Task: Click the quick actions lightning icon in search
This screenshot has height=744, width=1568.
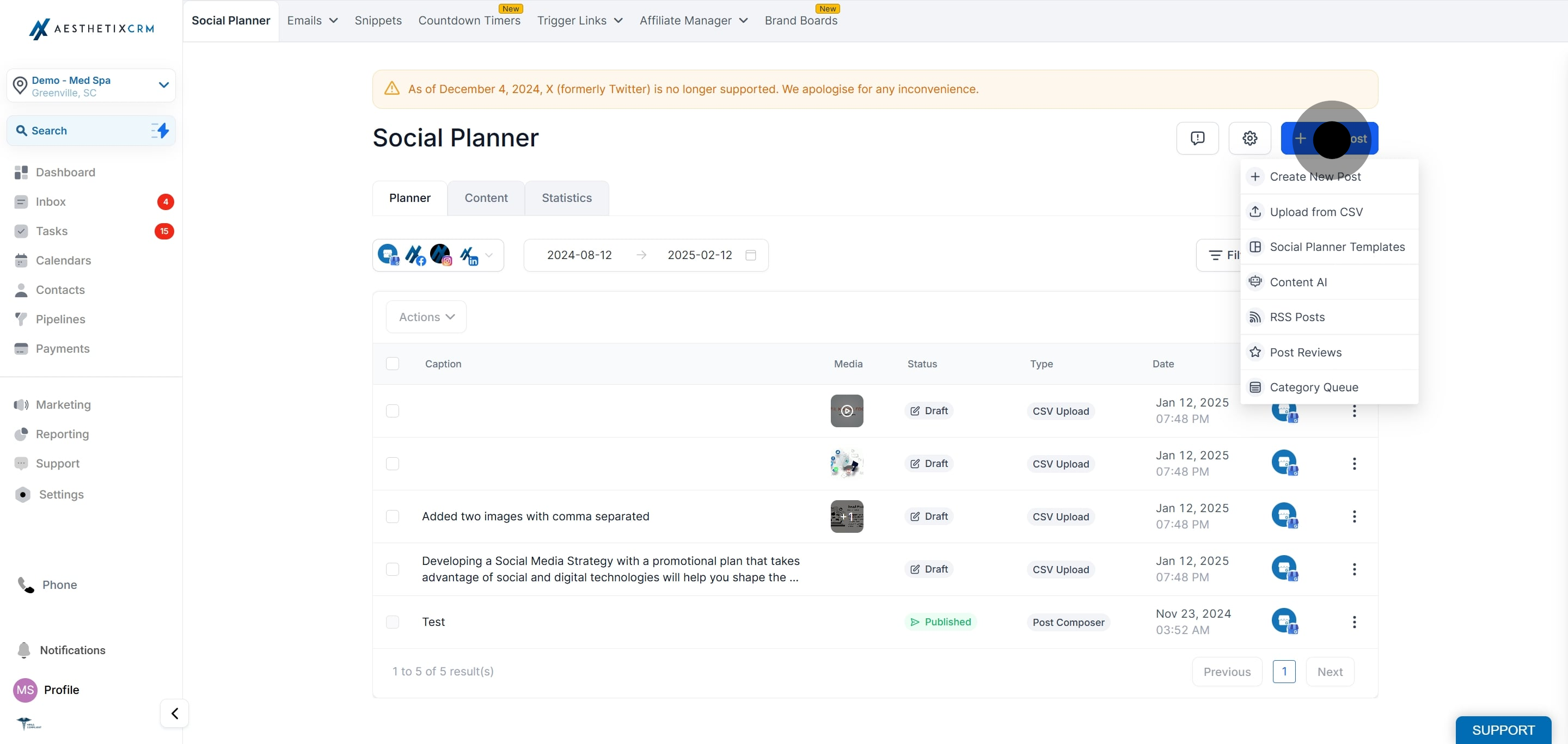Action: 160,130
